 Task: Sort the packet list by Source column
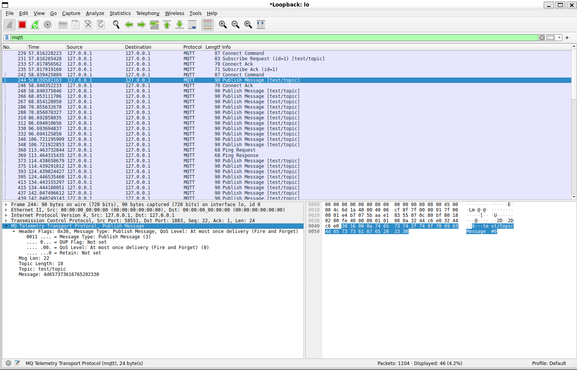pyautogui.click(x=95, y=47)
